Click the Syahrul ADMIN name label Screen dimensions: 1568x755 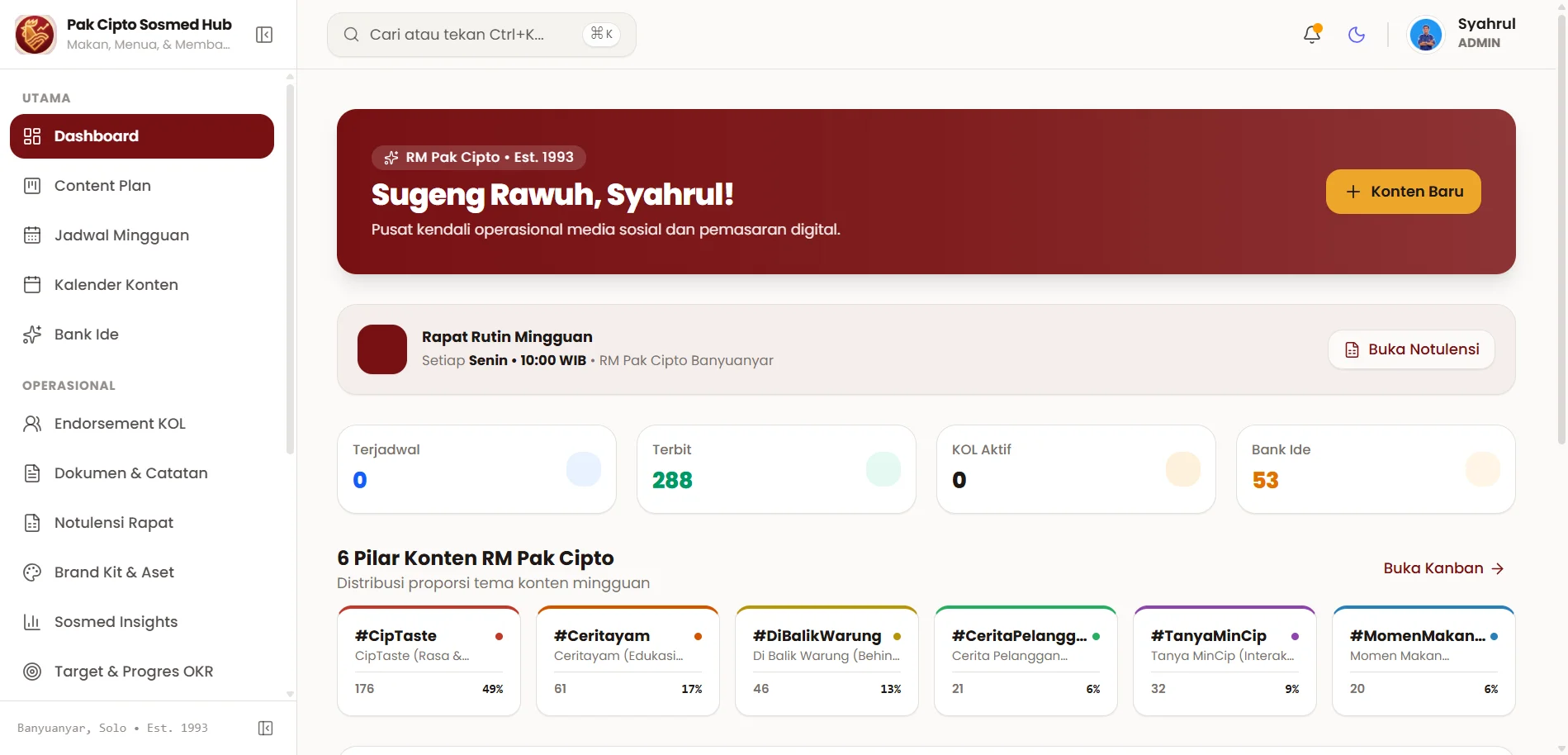[1486, 33]
